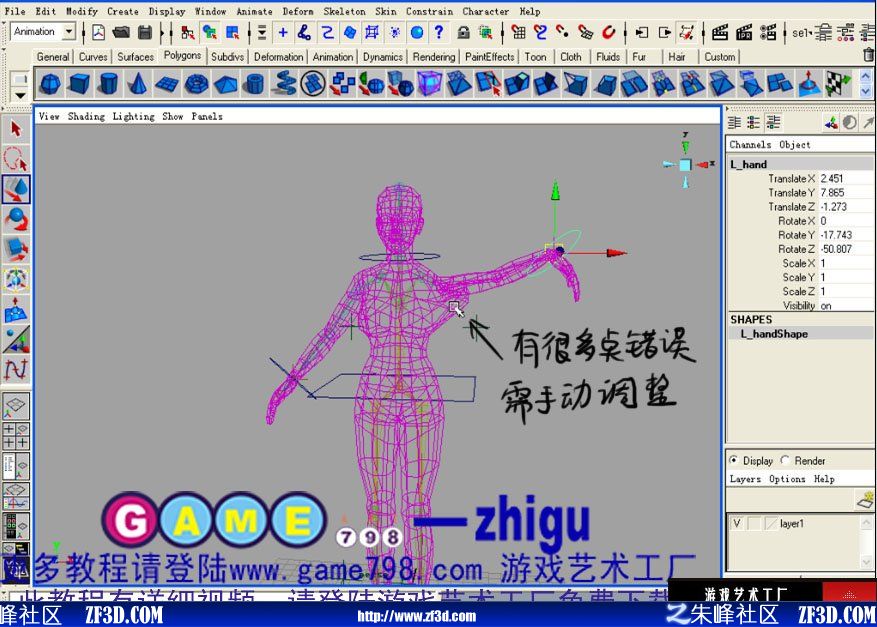Screen dimensions: 877x627
Task: Switch to the Dynamics shelf tab
Action: coord(383,56)
